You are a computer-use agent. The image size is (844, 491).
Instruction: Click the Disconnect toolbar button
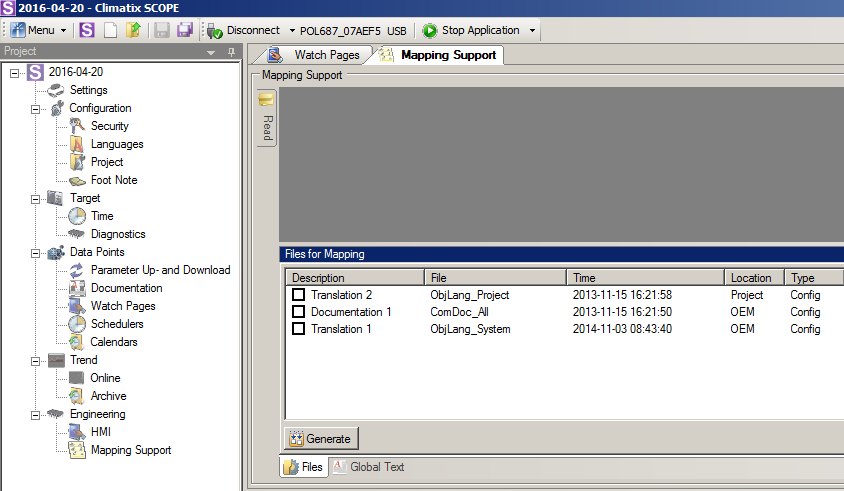(x=244, y=30)
